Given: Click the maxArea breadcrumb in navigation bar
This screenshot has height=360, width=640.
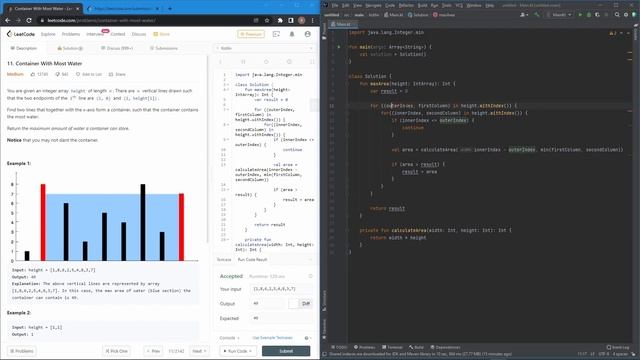Looking at the screenshot, I should coord(444,15).
